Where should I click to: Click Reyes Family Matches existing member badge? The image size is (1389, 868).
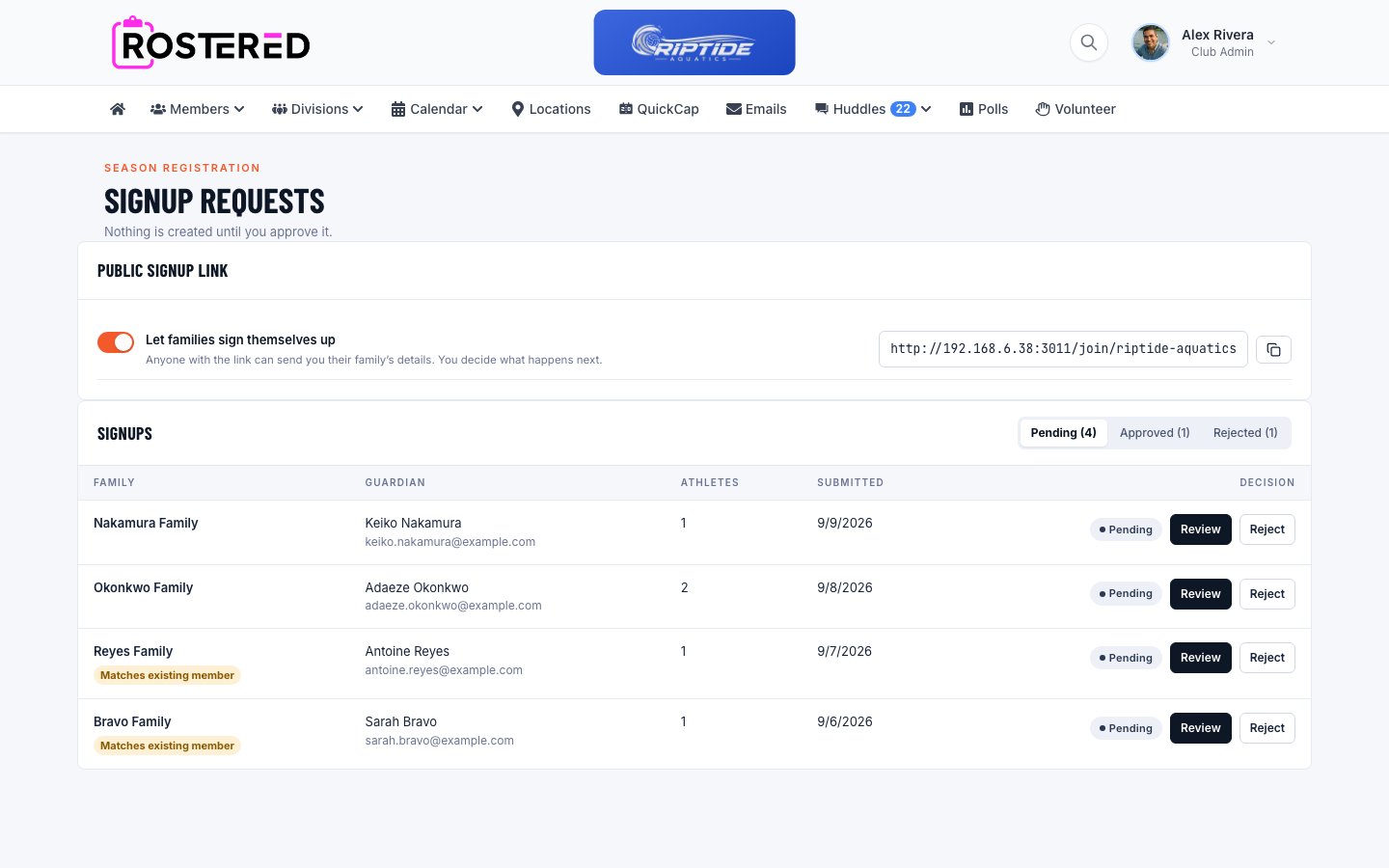point(167,675)
